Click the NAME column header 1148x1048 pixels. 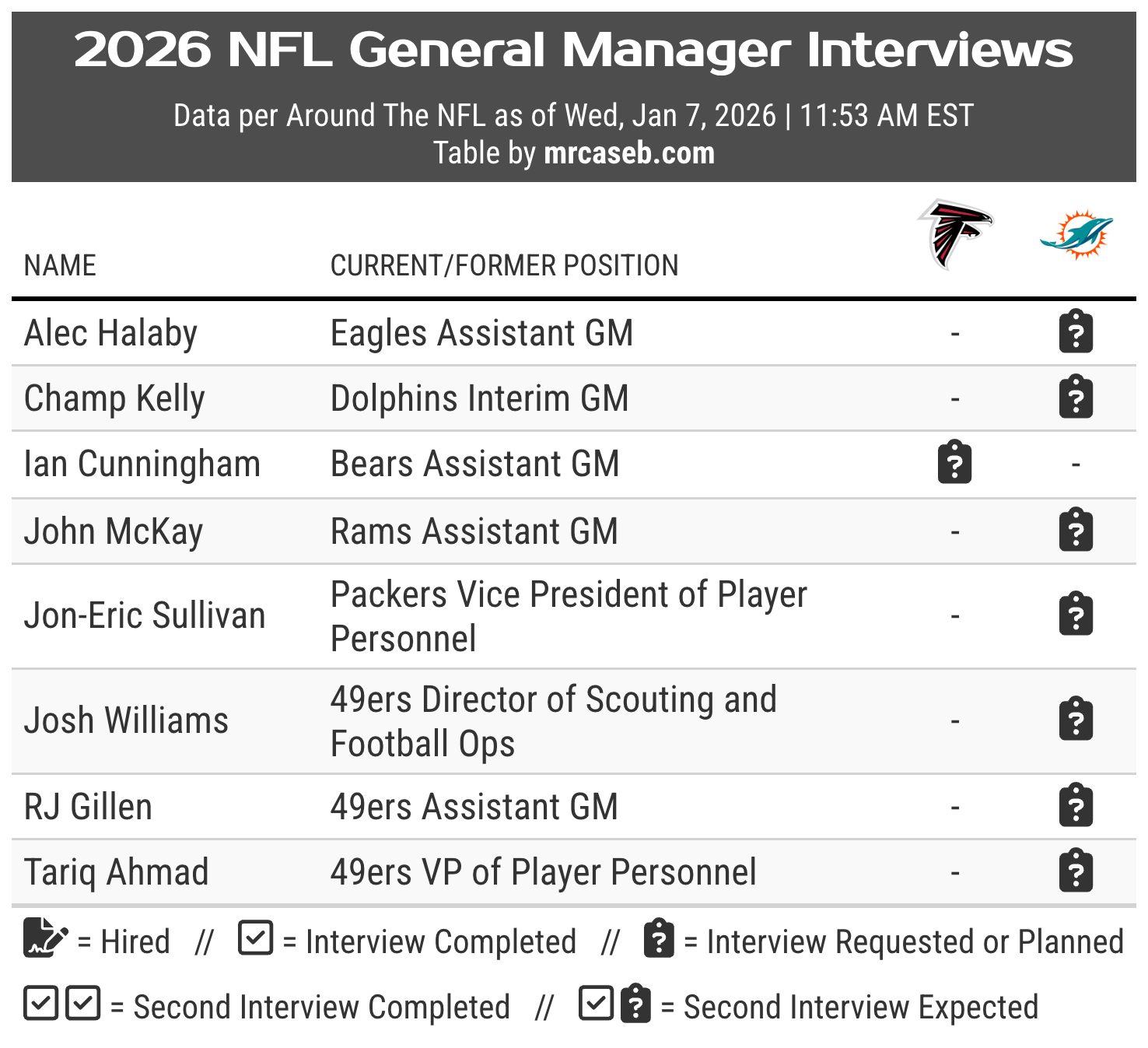61,265
